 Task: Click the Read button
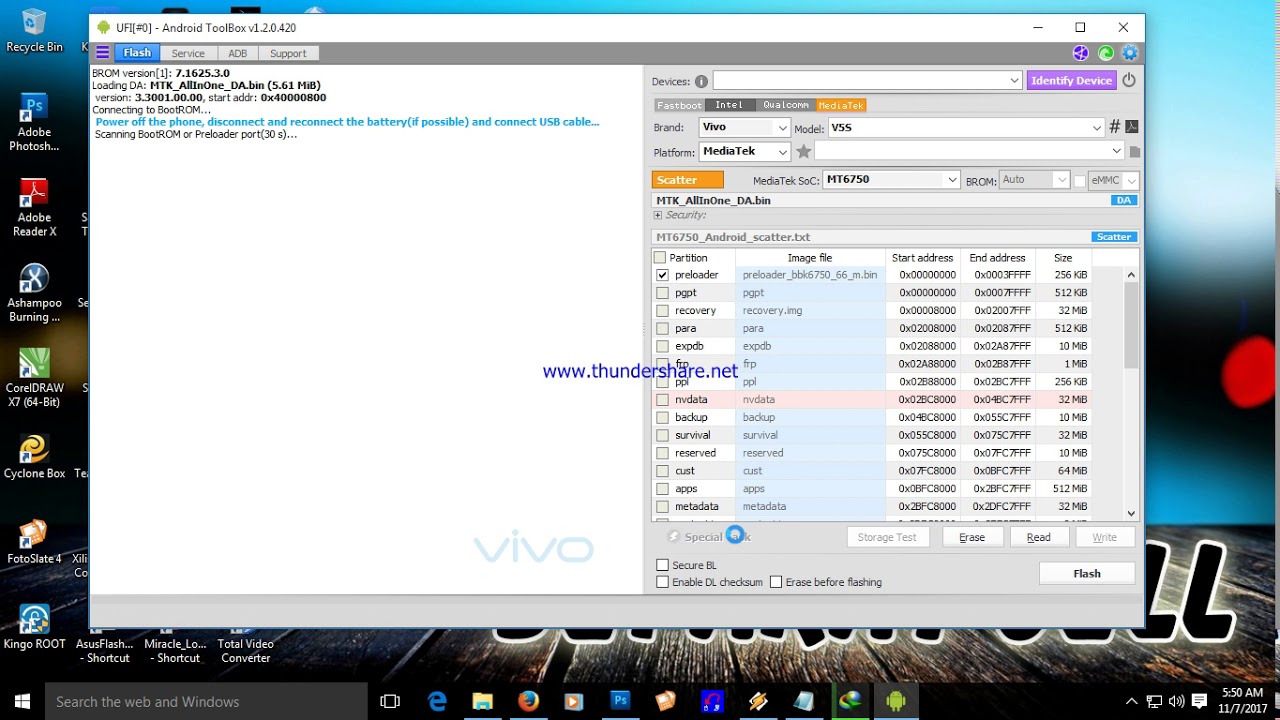tap(1038, 537)
